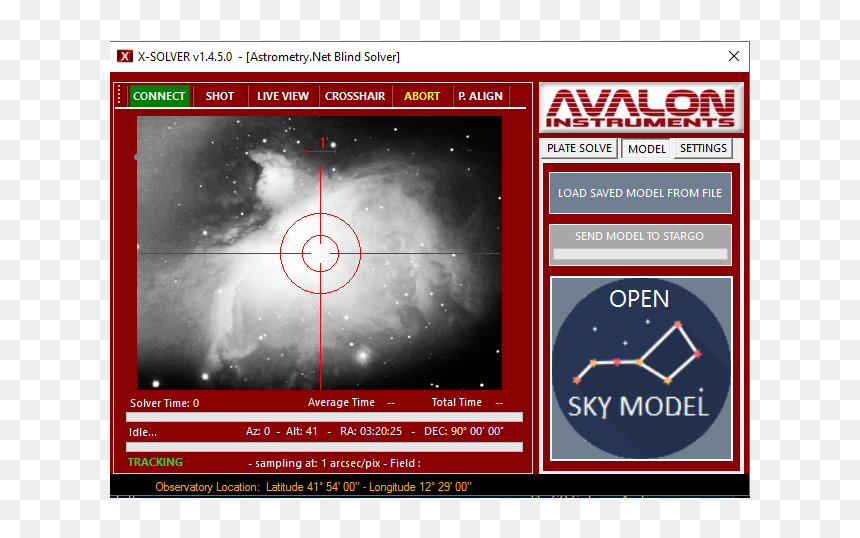Switch to the PLATE SOLVE tab
This screenshot has width=860, height=538.
[x=579, y=148]
